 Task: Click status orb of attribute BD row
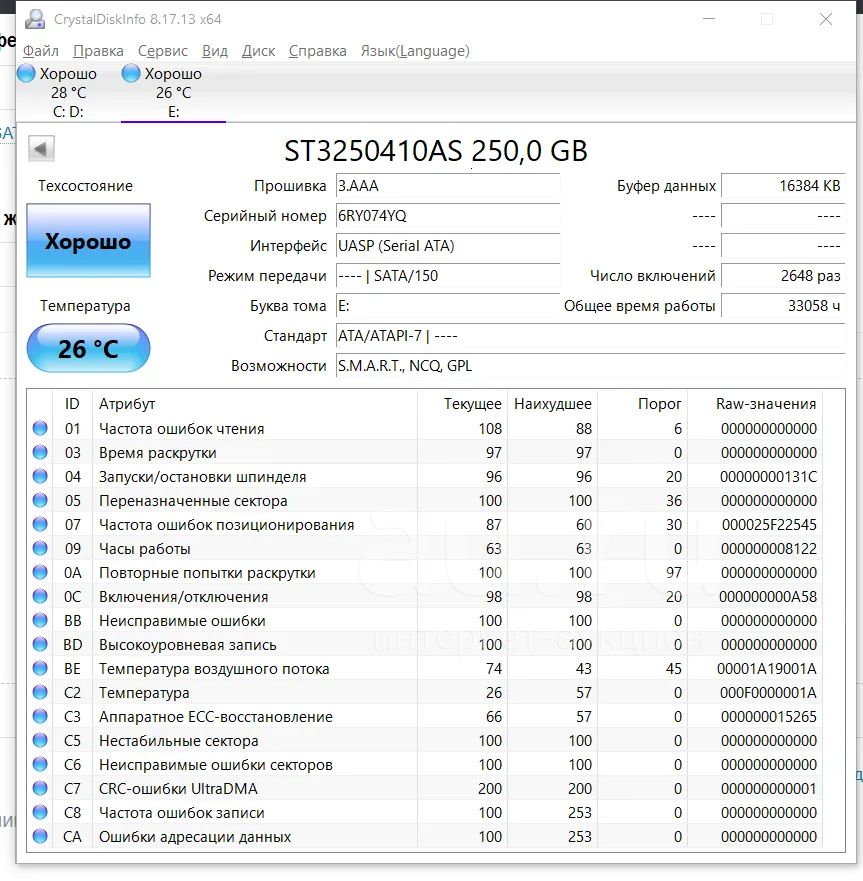pos(40,644)
